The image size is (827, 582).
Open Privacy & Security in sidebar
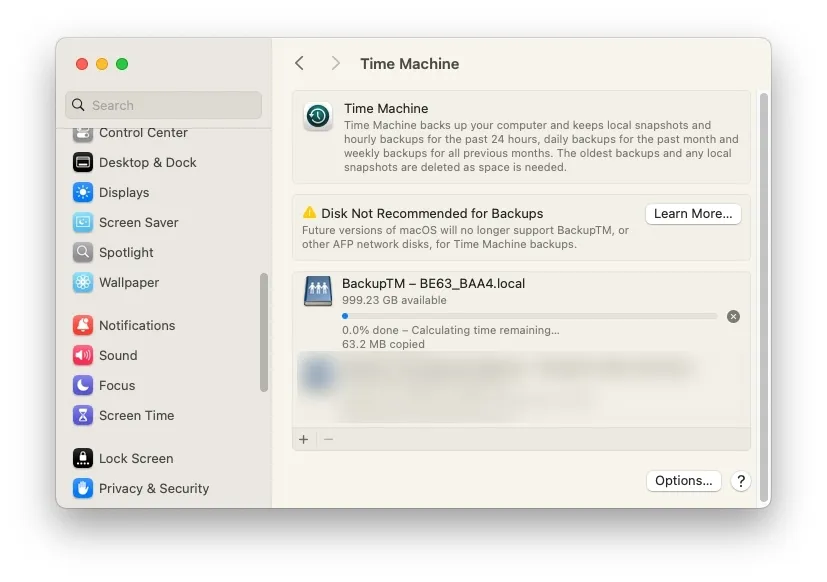tap(141, 489)
